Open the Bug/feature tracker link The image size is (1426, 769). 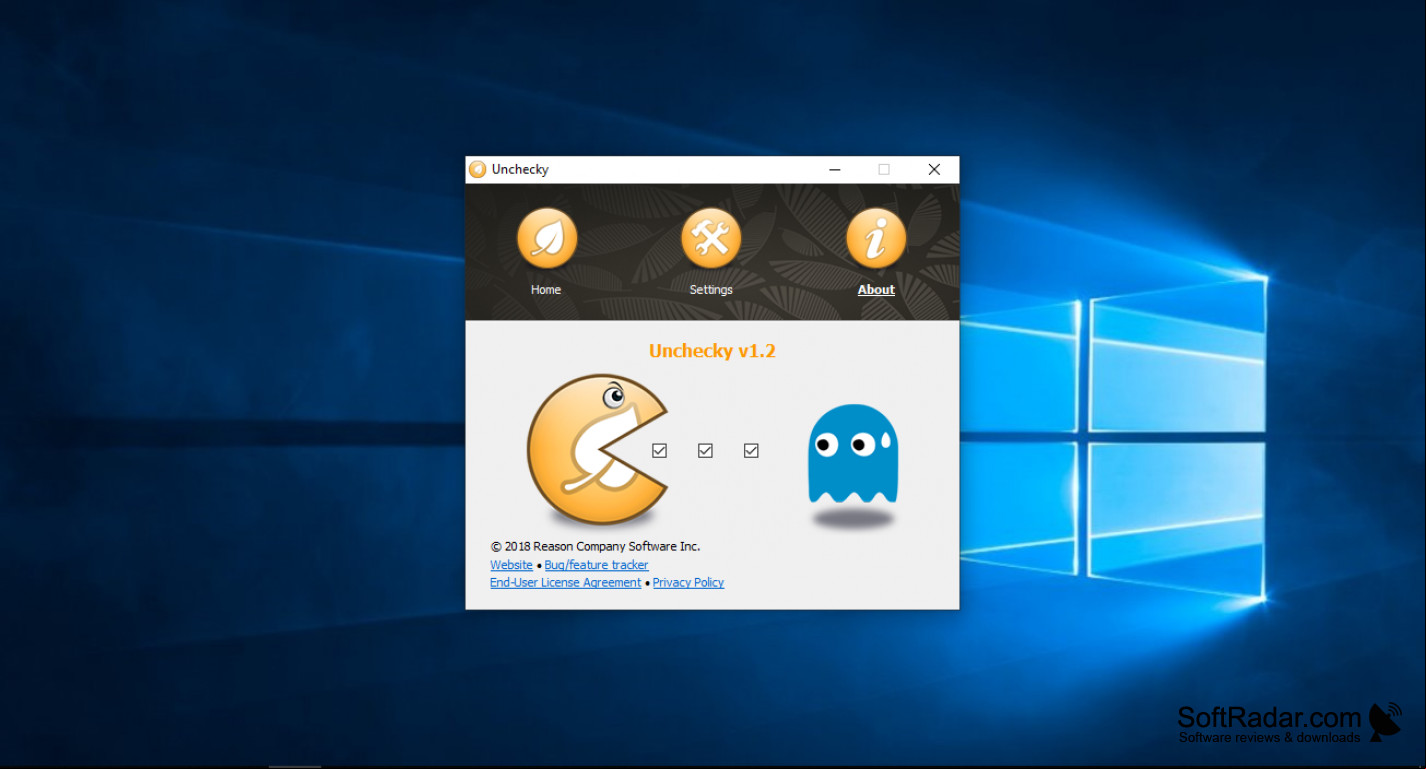pos(596,565)
